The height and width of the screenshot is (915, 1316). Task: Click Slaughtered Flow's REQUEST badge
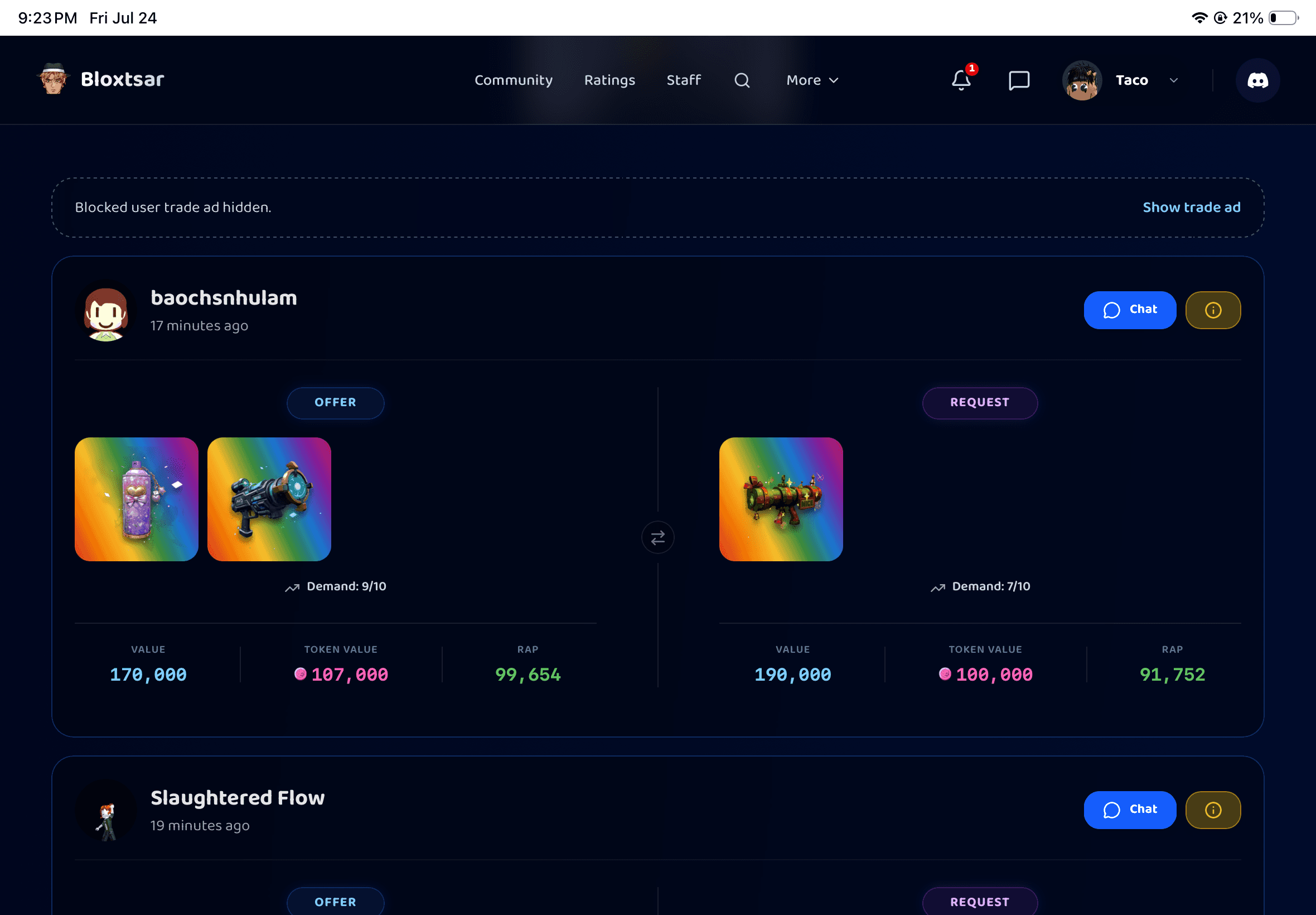point(980,902)
